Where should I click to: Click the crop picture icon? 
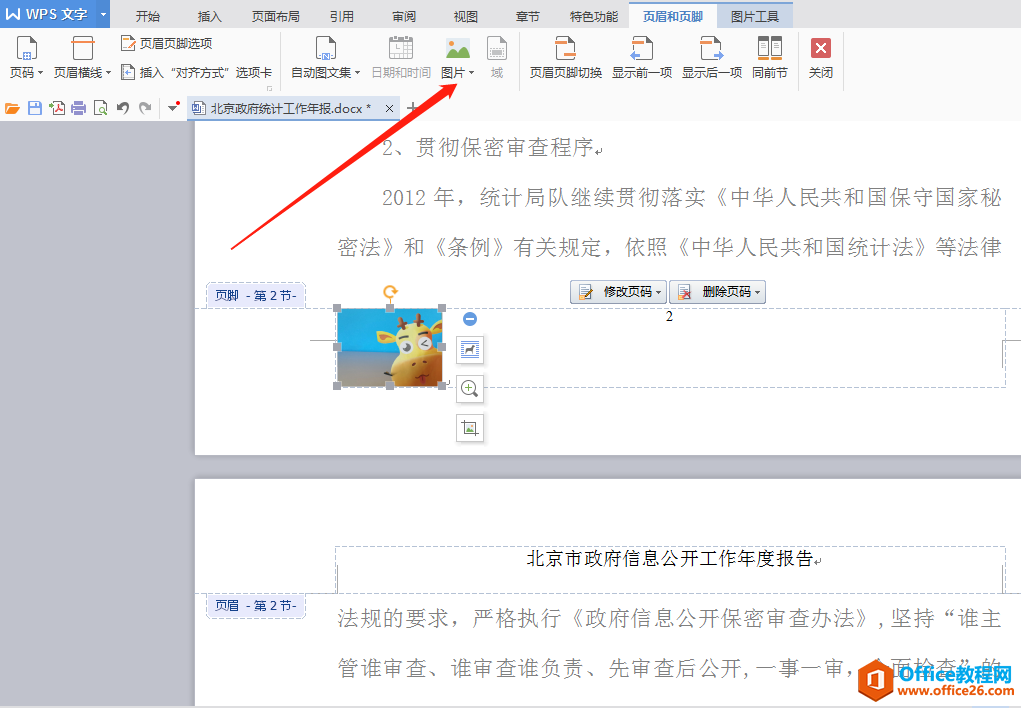469,428
